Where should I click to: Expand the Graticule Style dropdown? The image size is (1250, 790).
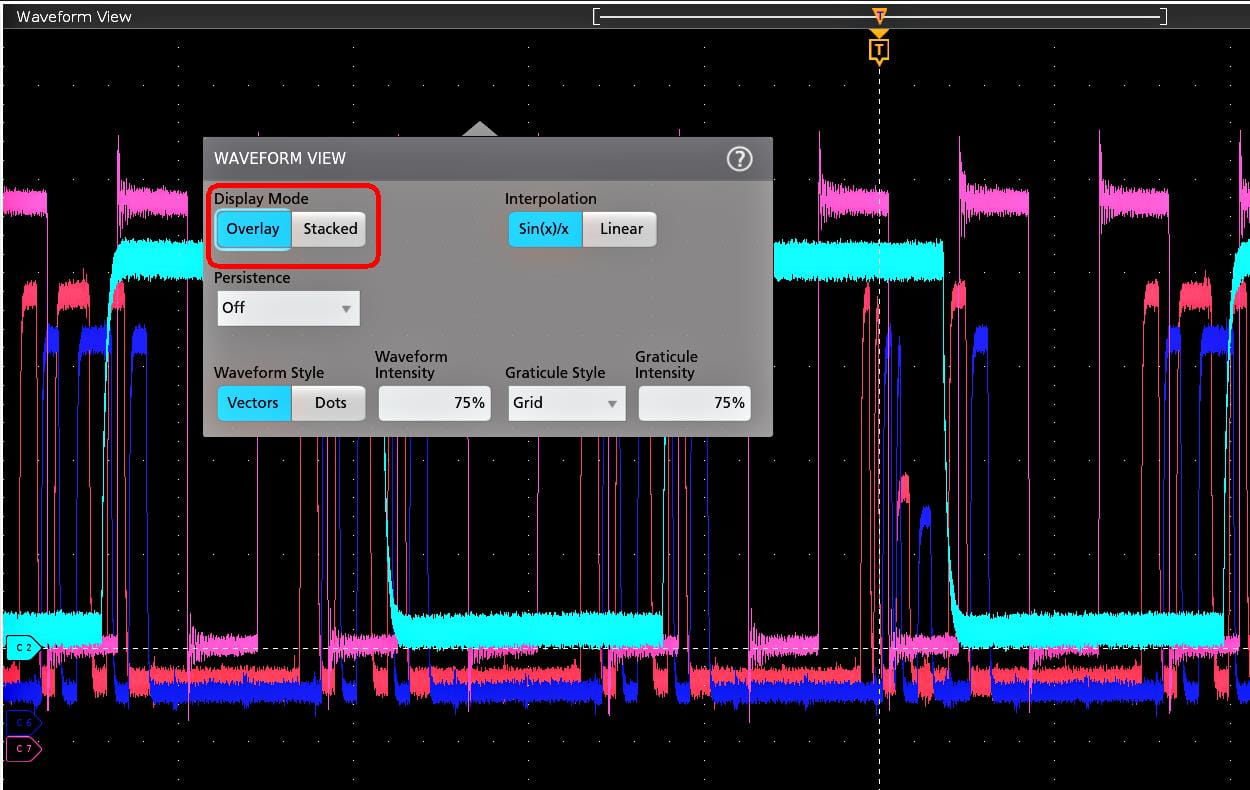click(566, 403)
